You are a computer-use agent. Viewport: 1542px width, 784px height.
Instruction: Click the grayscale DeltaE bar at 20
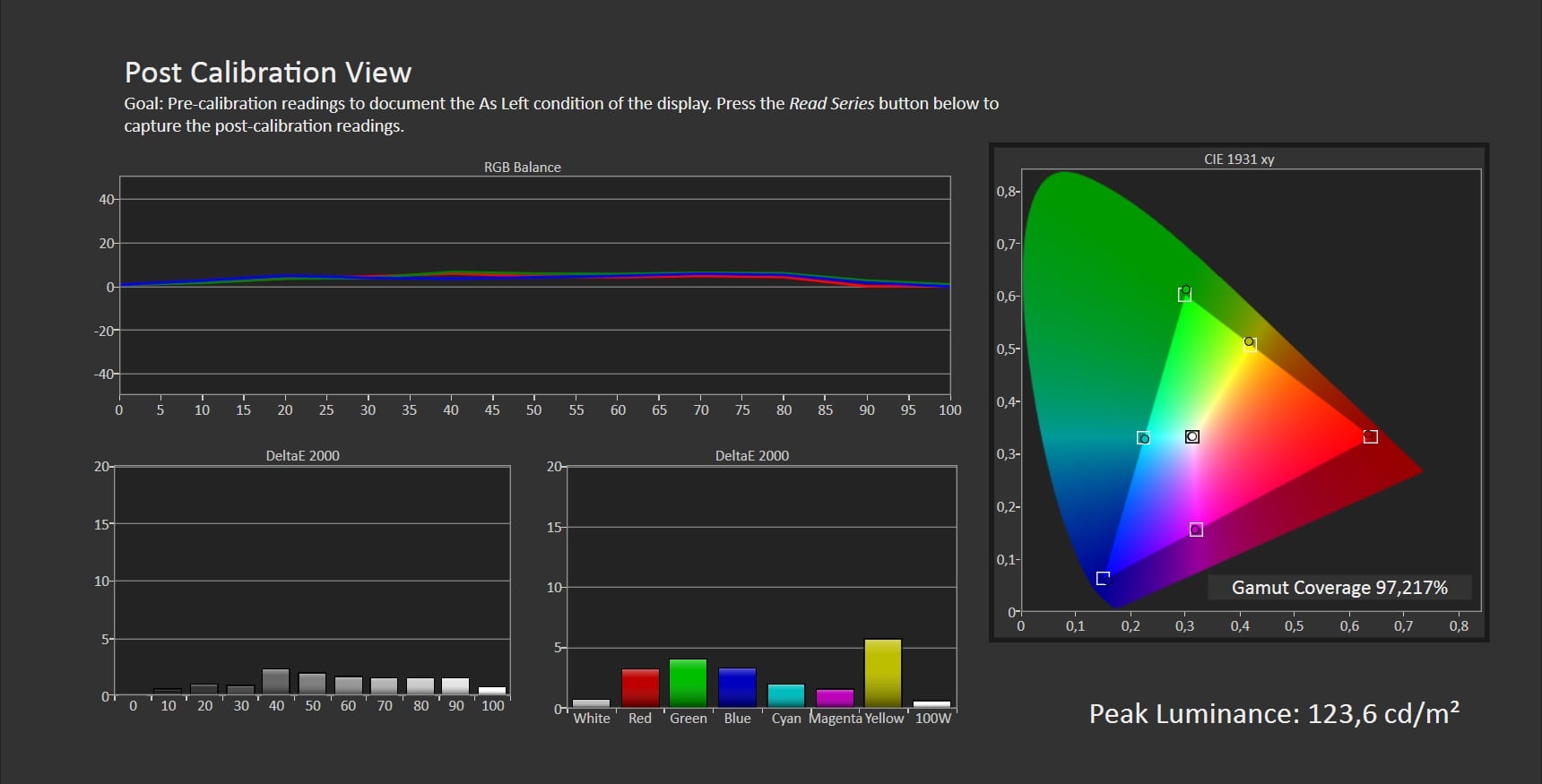click(204, 690)
